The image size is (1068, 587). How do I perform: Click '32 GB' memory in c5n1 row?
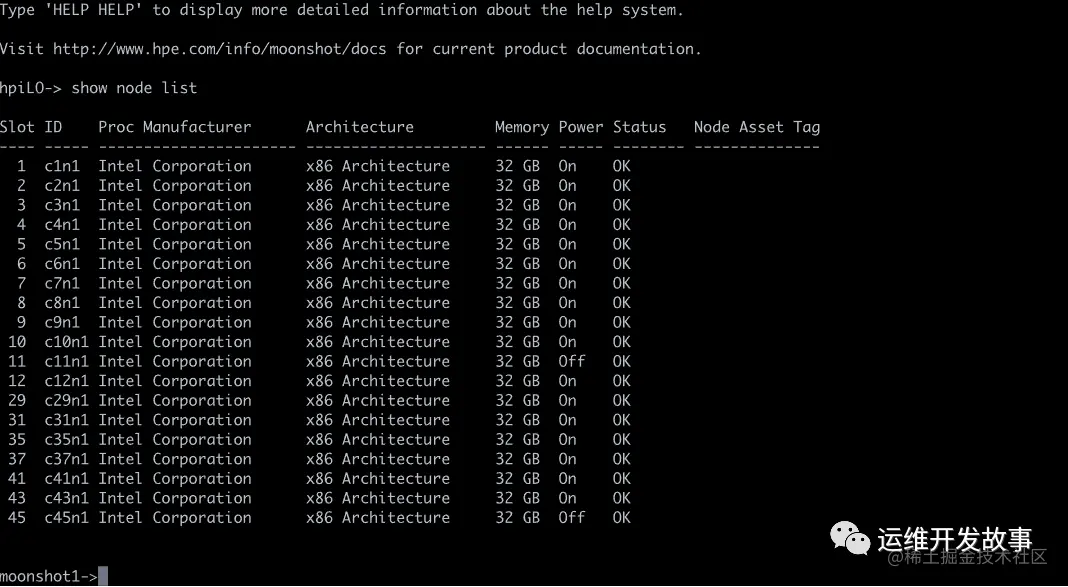tap(518, 244)
